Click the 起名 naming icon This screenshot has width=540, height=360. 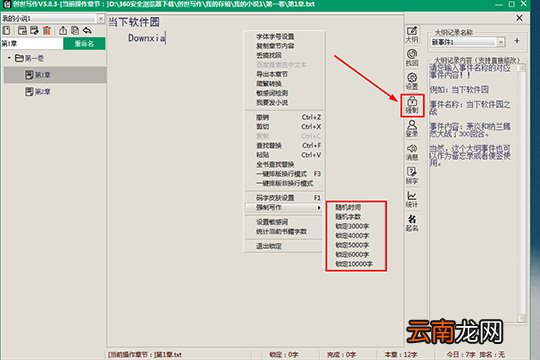pyautogui.click(x=412, y=223)
